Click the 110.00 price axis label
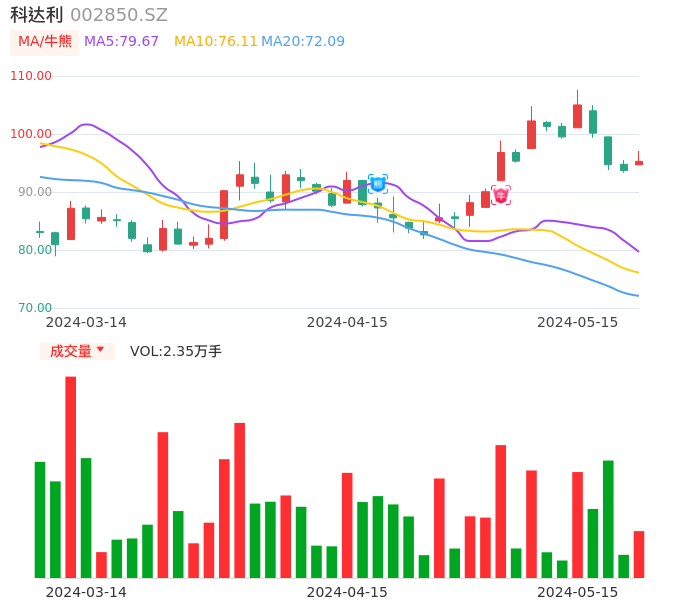The height and width of the screenshot is (606, 686). coord(31,76)
